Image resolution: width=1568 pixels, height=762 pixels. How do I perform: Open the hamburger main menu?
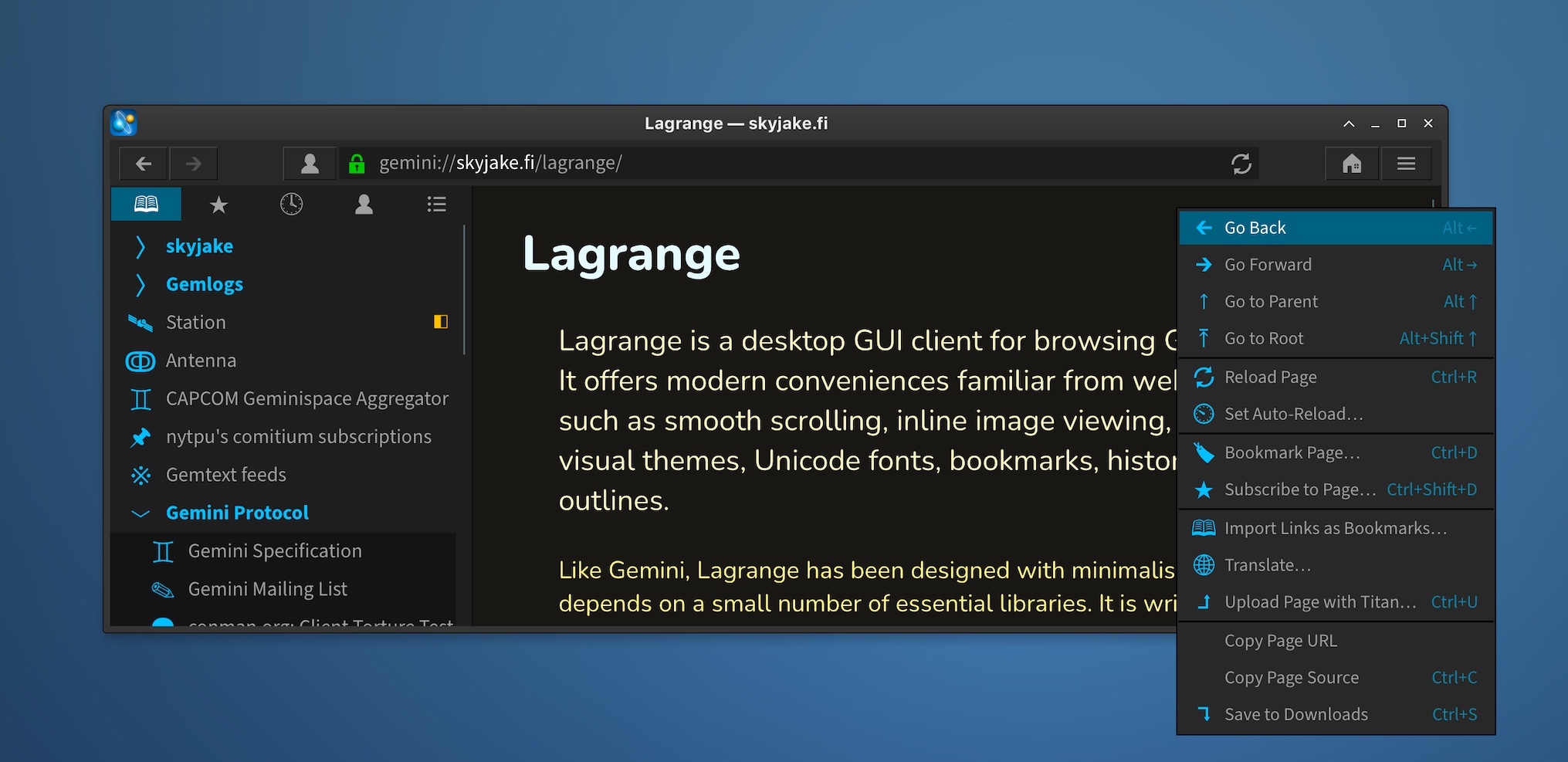pyautogui.click(x=1406, y=164)
